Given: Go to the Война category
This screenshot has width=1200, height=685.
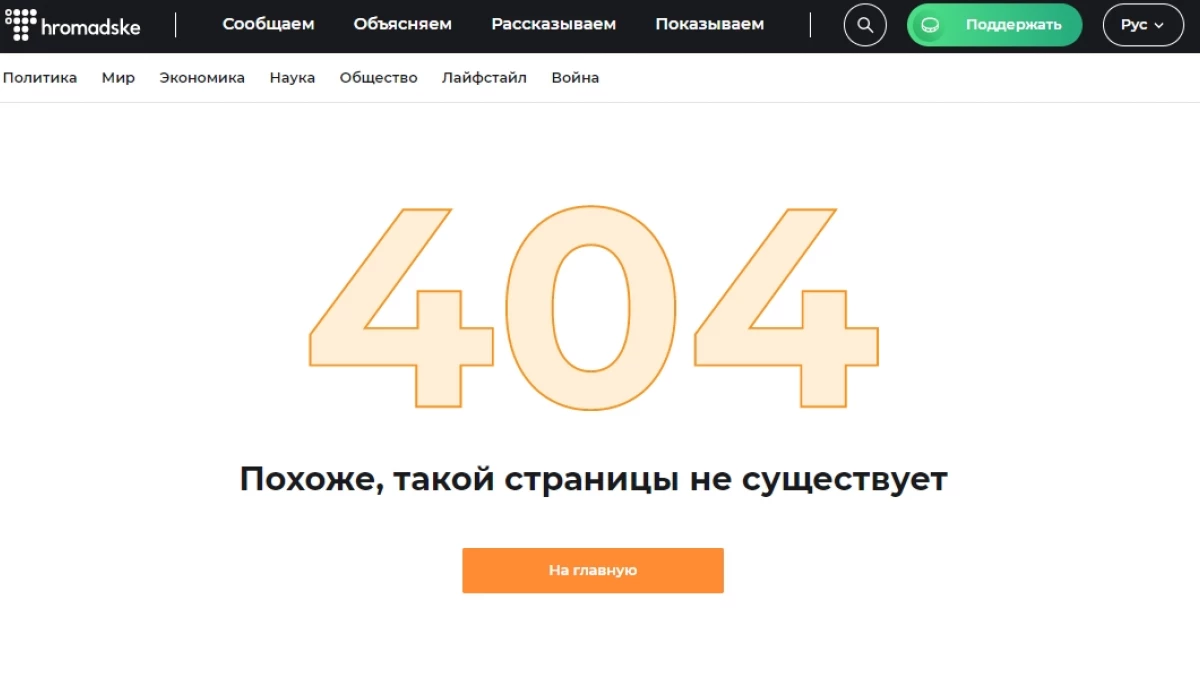Looking at the screenshot, I should tap(575, 78).
